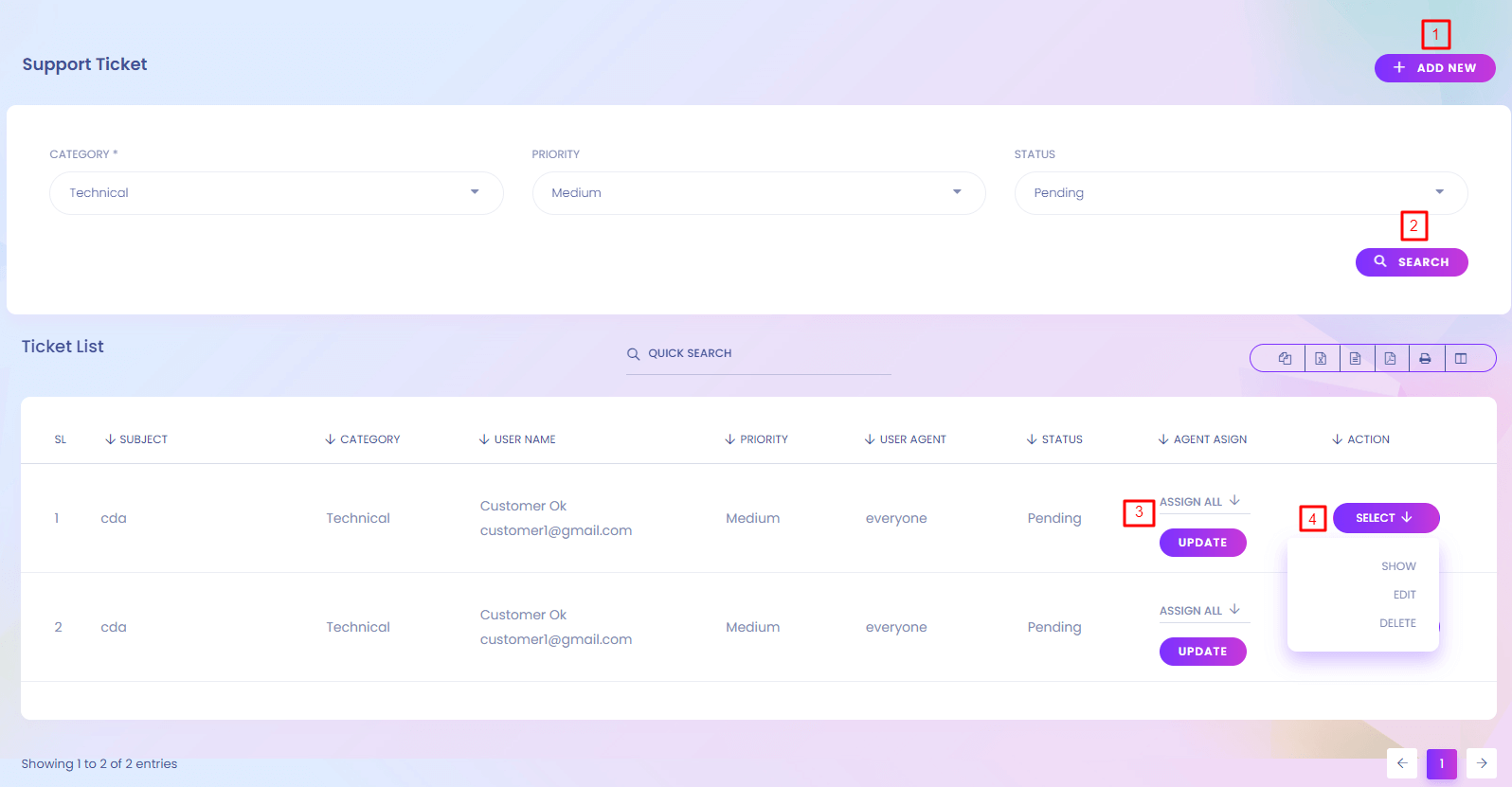Print the ticket list
Viewport: 1512px width, 787px height.
pos(1425,358)
